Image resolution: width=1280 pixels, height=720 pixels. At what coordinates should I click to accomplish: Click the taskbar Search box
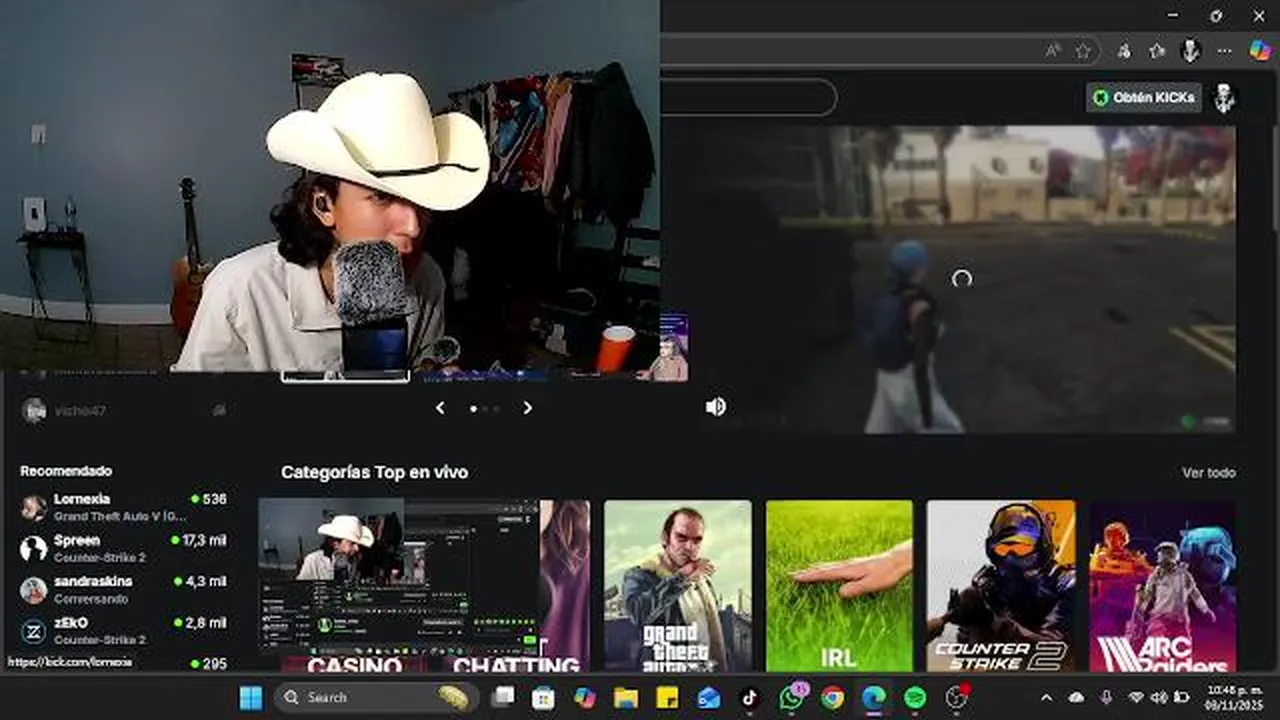tap(375, 697)
